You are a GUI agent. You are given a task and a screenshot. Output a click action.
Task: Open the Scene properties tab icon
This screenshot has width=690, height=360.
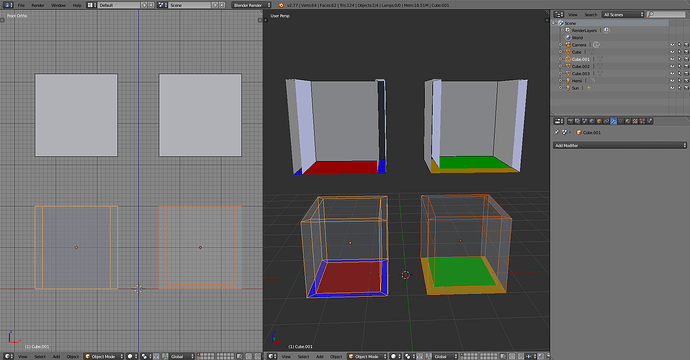[584, 121]
